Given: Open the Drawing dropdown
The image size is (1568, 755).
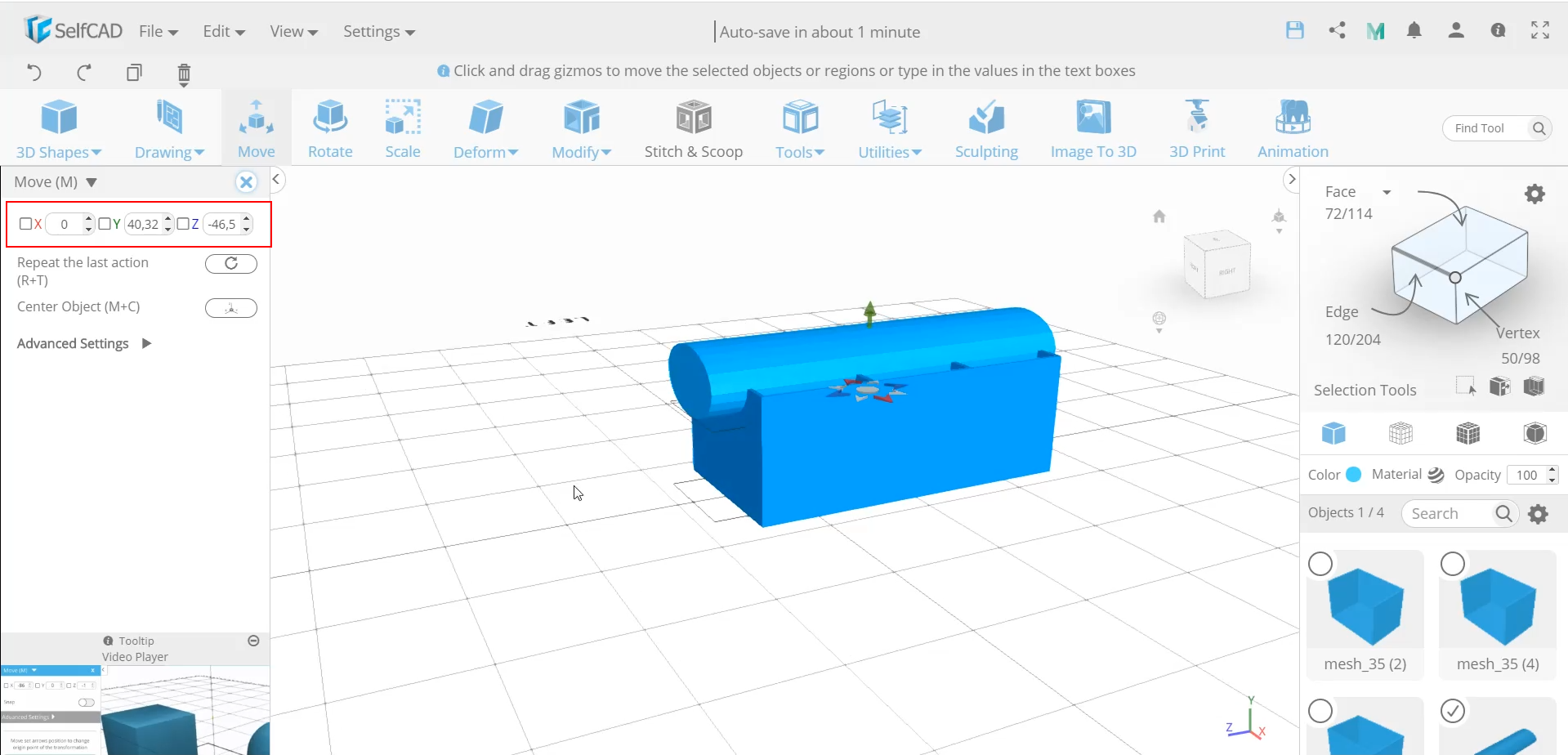Looking at the screenshot, I should click(169, 129).
